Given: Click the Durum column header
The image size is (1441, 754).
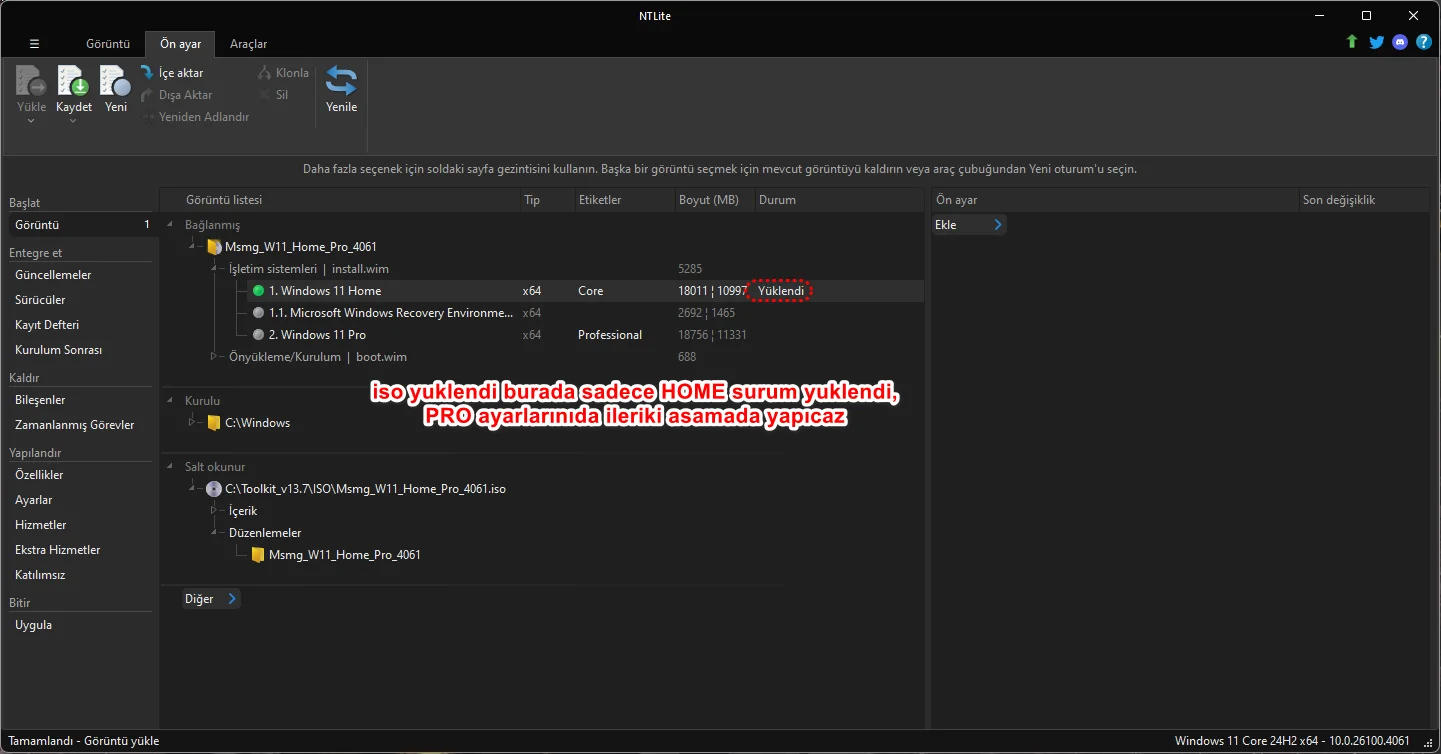Looking at the screenshot, I should 840,200.
